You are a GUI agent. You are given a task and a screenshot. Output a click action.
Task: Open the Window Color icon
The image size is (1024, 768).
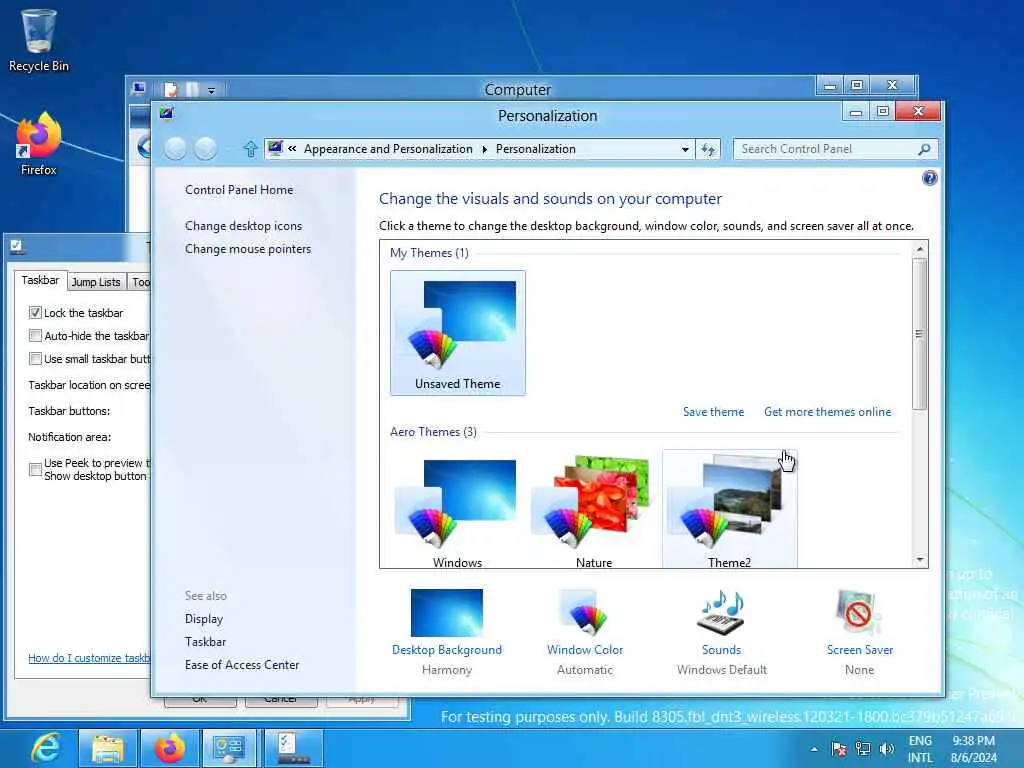[x=585, y=613]
